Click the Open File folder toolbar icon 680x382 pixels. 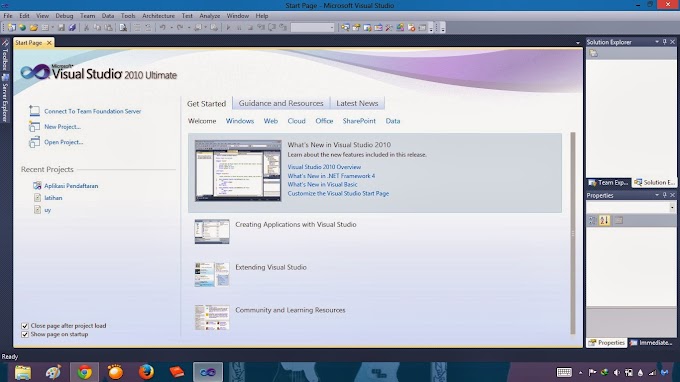[34, 27]
